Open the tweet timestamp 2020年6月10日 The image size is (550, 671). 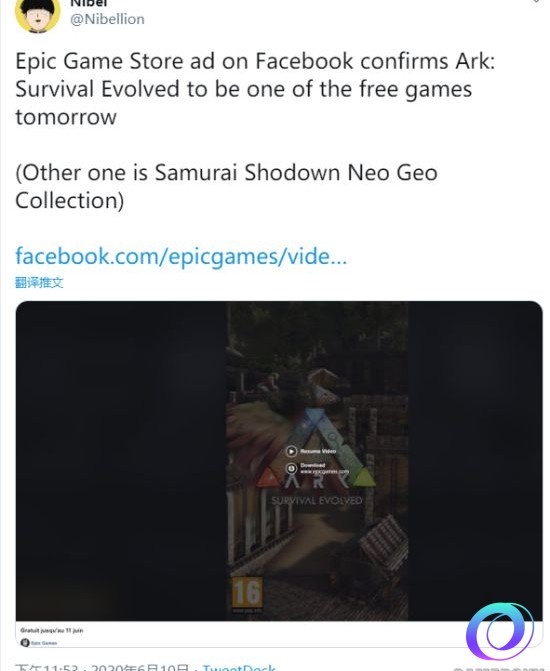coord(140,667)
